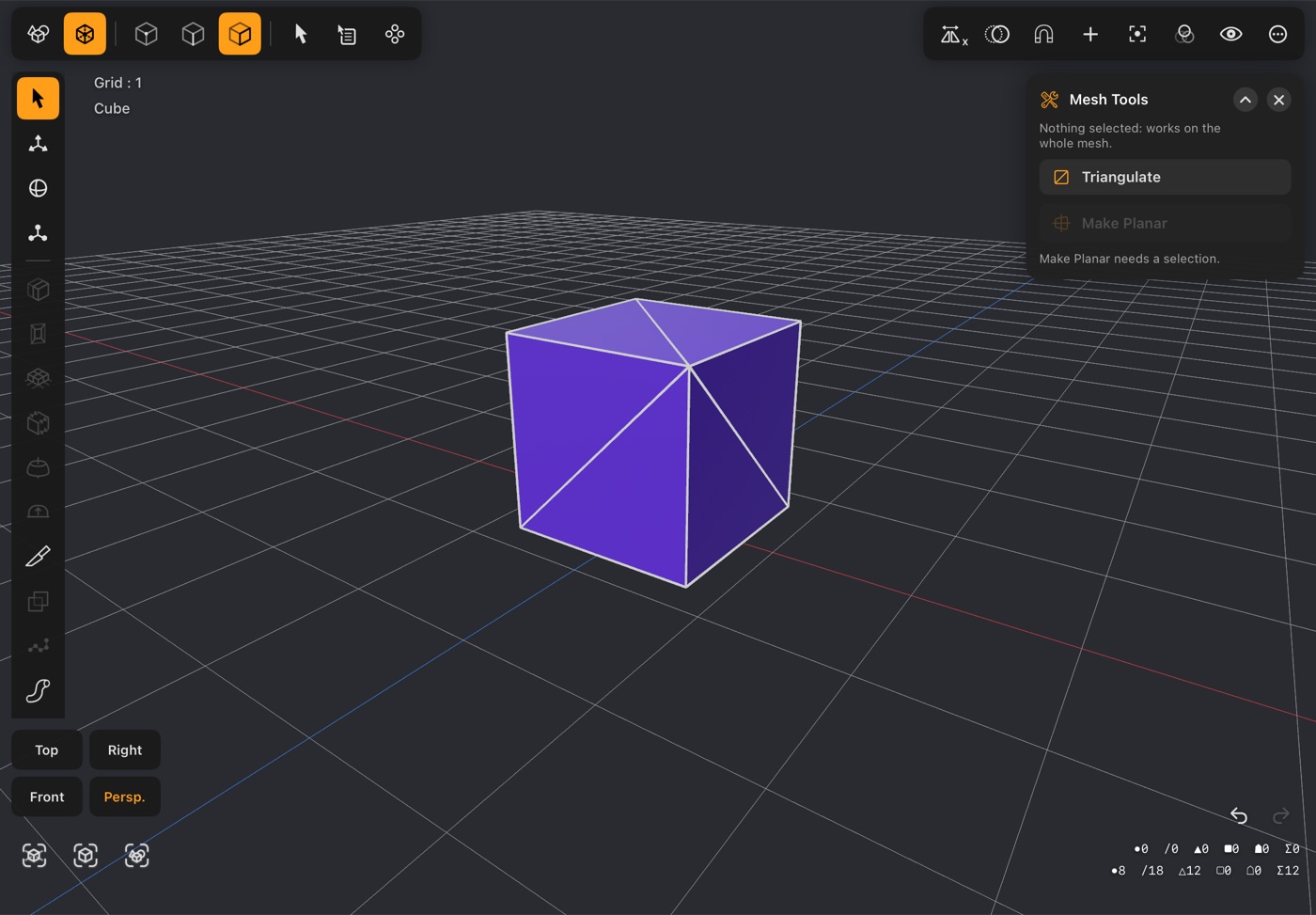Open the three-circles materials icon
This screenshot has width=1316, height=915.
tap(1184, 34)
